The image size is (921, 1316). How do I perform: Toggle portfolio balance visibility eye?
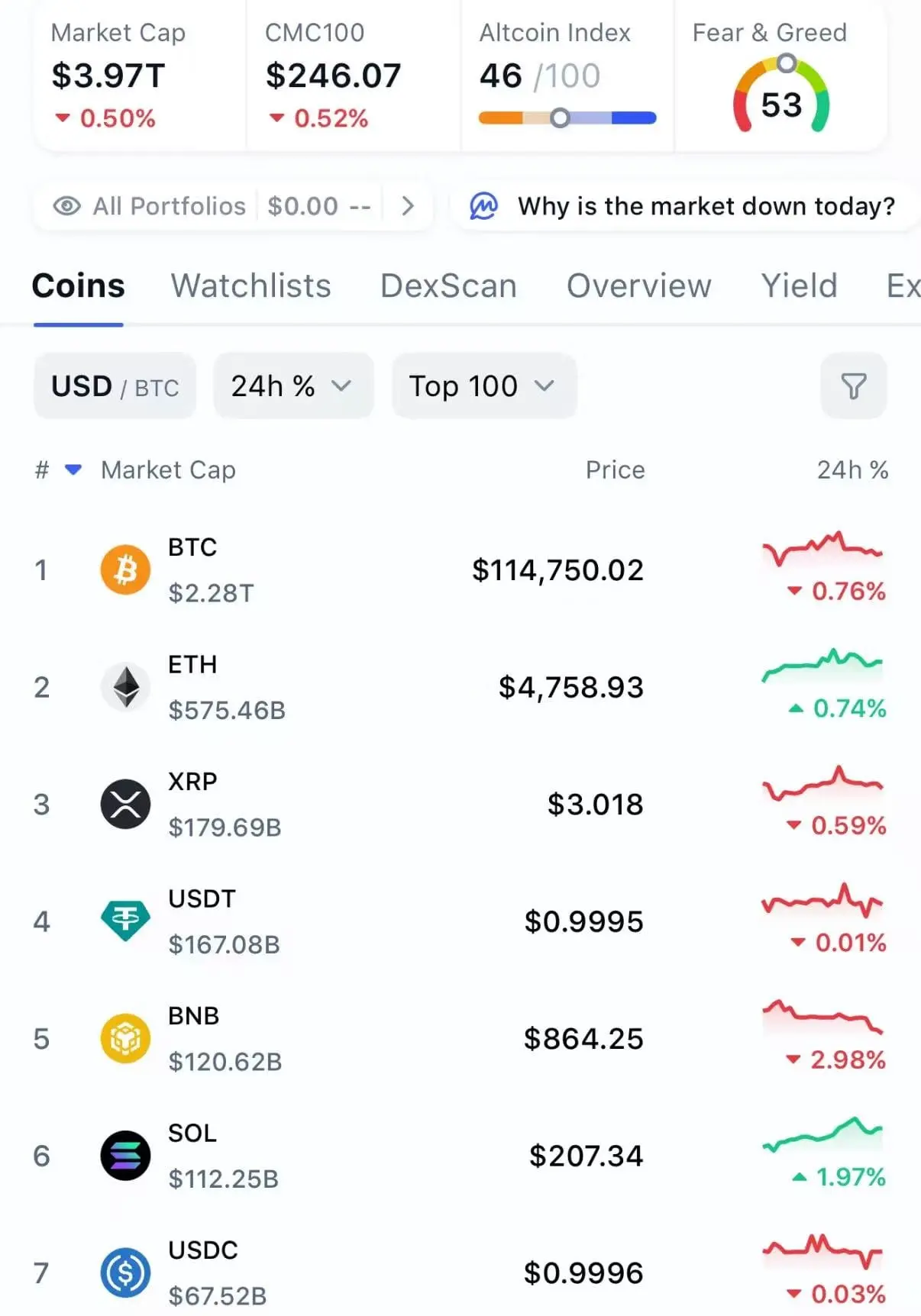point(66,206)
